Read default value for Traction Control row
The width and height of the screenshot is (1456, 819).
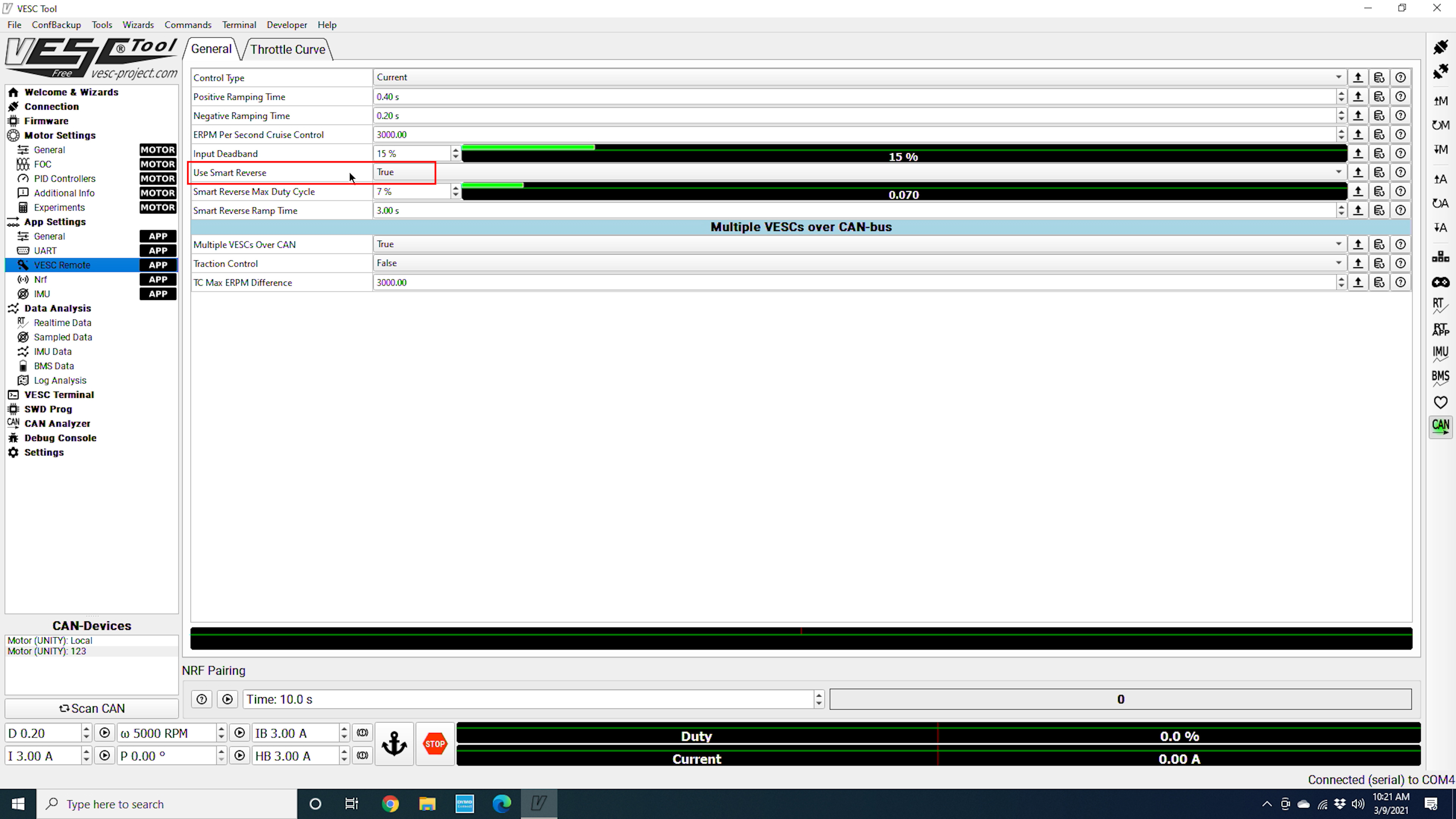(x=1379, y=264)
